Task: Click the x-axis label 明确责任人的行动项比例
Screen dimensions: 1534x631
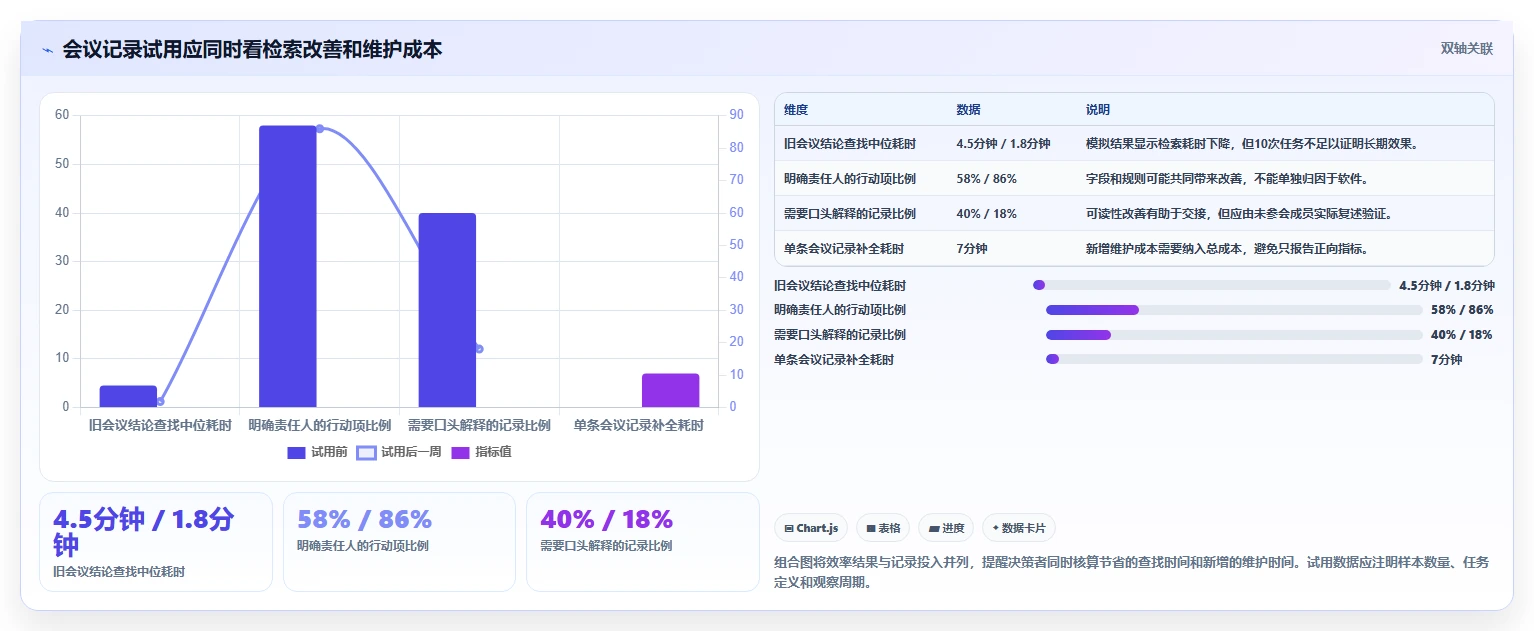Action: 319,425
